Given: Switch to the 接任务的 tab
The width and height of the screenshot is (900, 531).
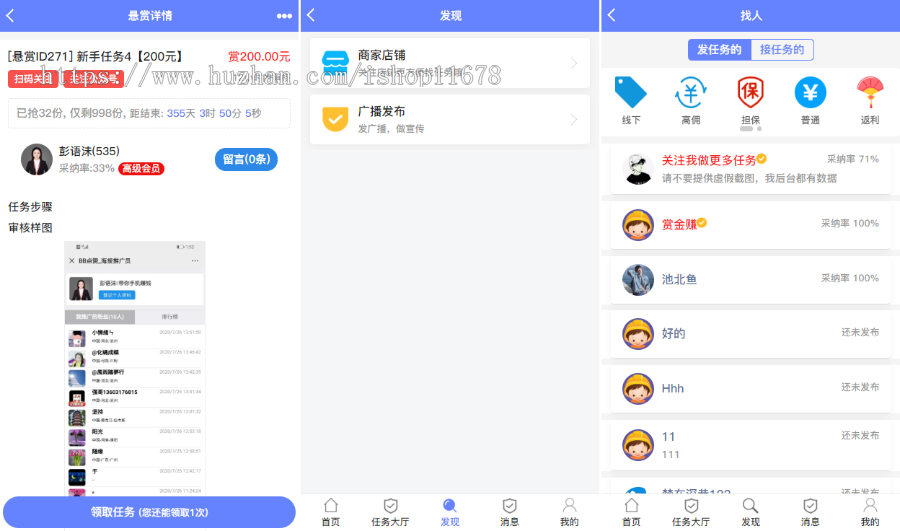Looking at the screenshot, I should click(x=782, y=50).
